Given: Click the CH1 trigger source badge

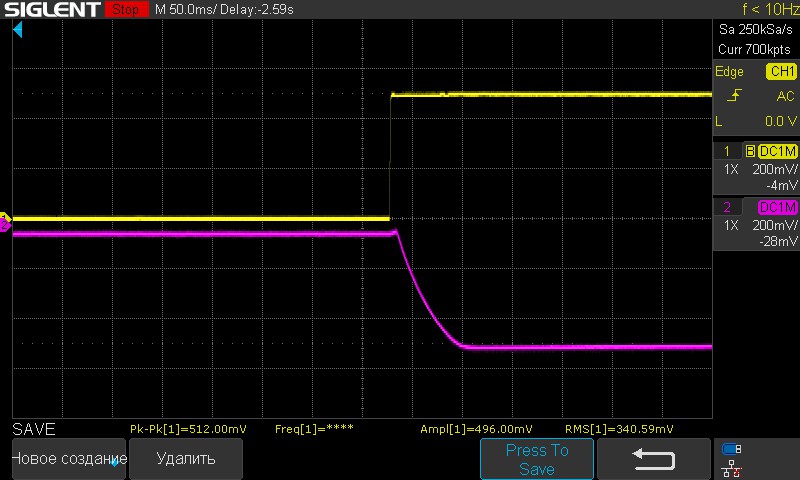Looking at the screenshot, I should coord(781,71).
